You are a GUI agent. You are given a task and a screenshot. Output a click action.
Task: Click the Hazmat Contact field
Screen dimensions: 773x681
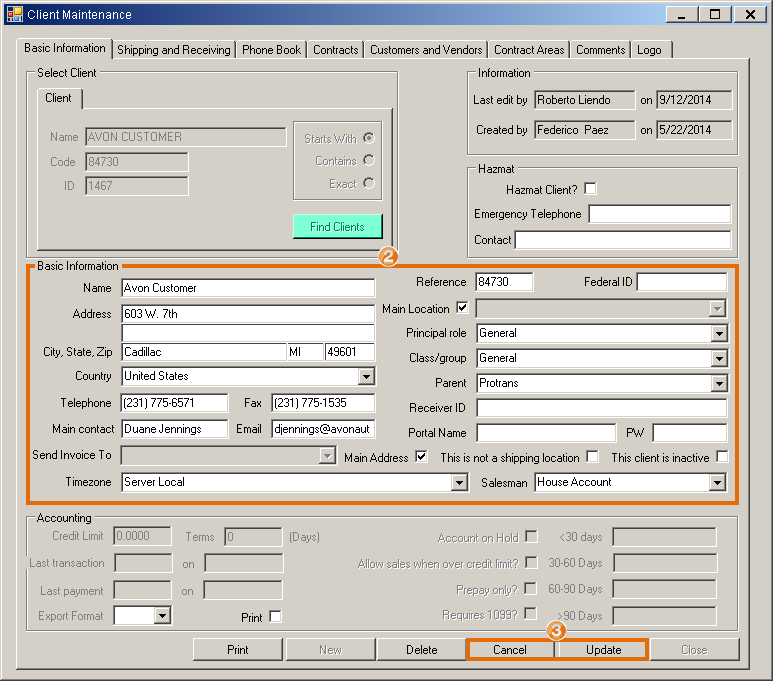coord(623,240)
